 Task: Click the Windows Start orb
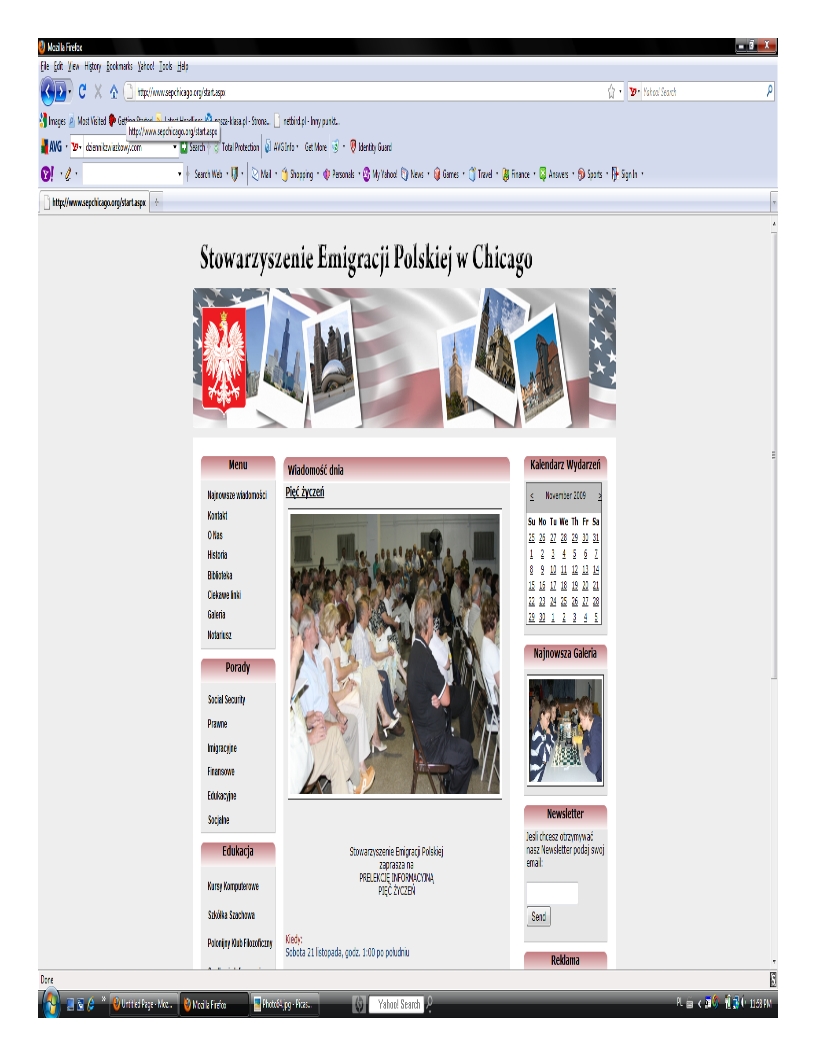tap(49, 1003)
